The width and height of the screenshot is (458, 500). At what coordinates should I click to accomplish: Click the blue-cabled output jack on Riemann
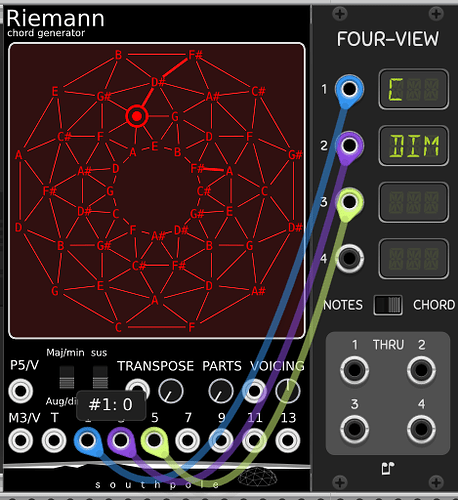point(87,440)
